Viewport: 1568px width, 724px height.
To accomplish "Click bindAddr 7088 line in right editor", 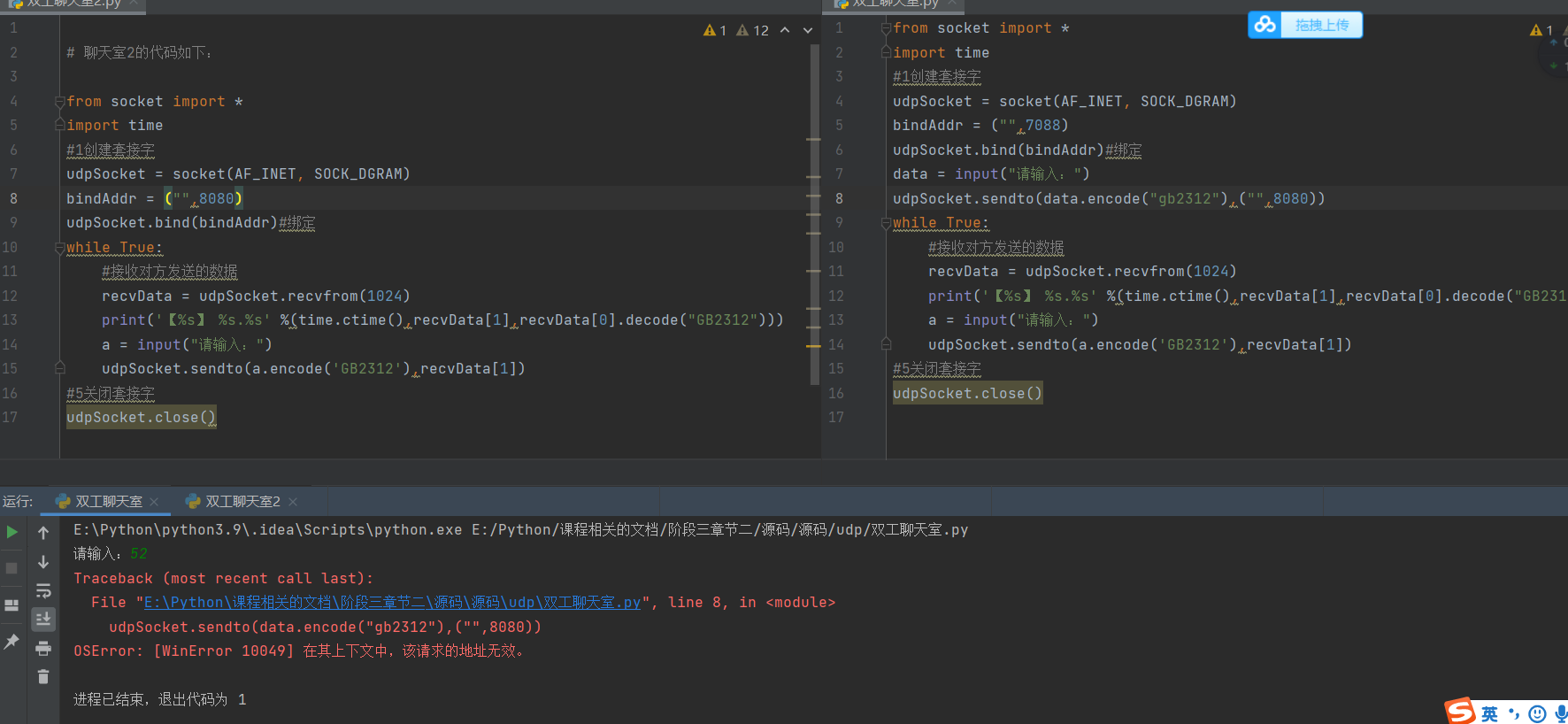I will click(x=980, y=126).
